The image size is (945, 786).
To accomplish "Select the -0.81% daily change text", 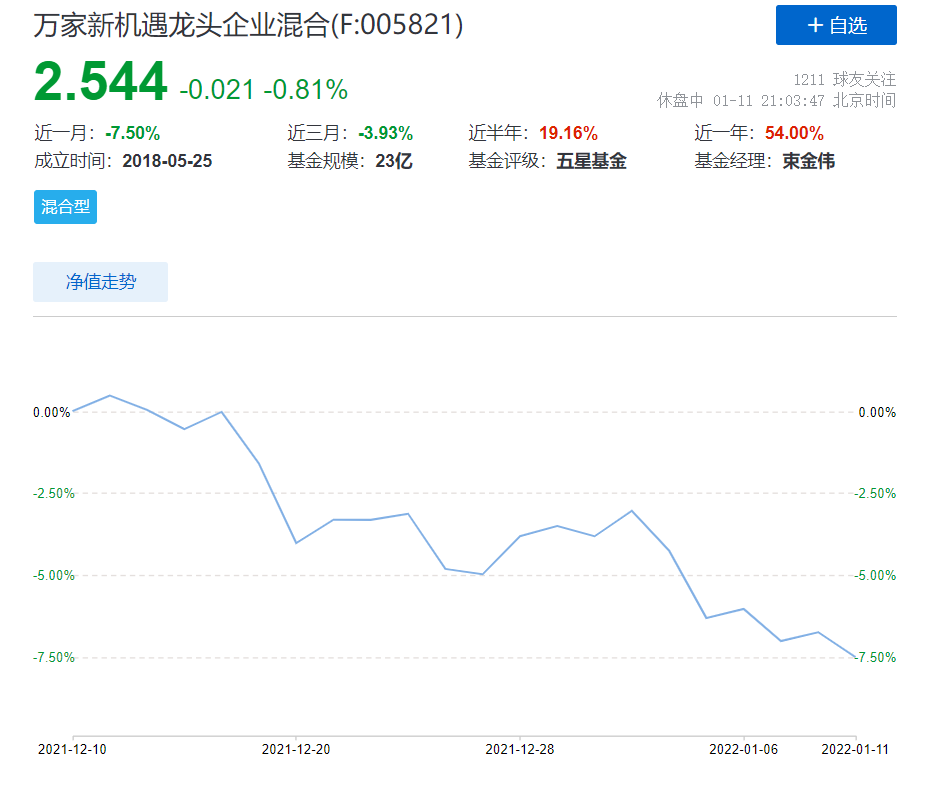I will click(305, 90).
